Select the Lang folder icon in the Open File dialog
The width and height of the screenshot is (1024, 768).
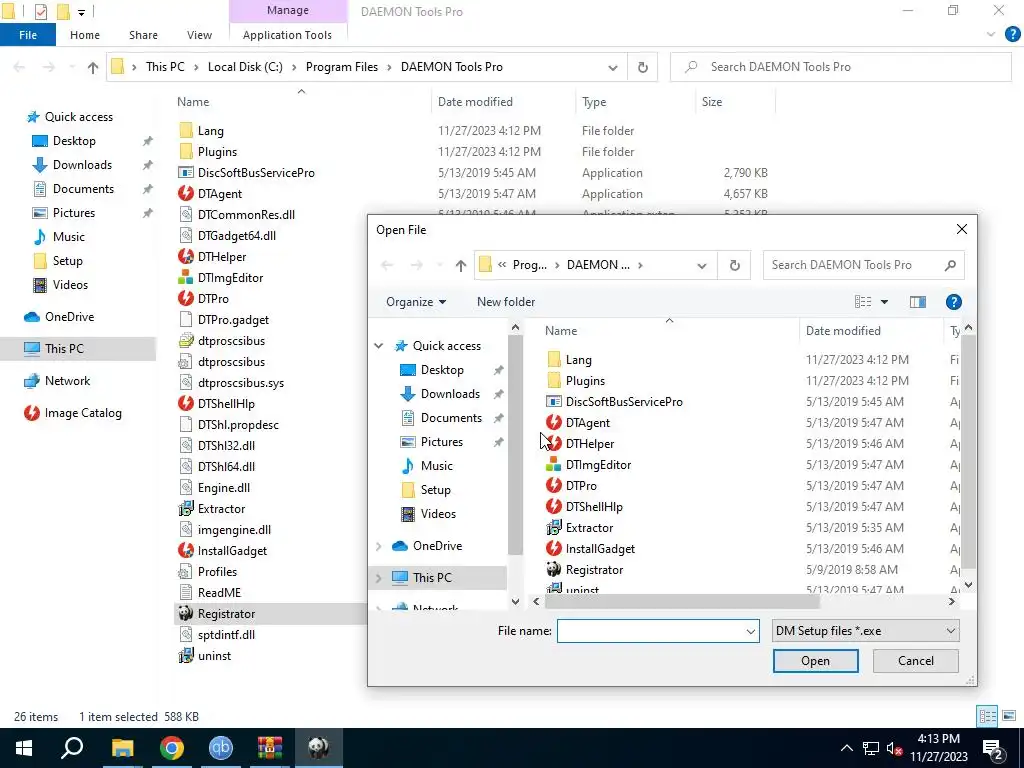coord(554,359)
